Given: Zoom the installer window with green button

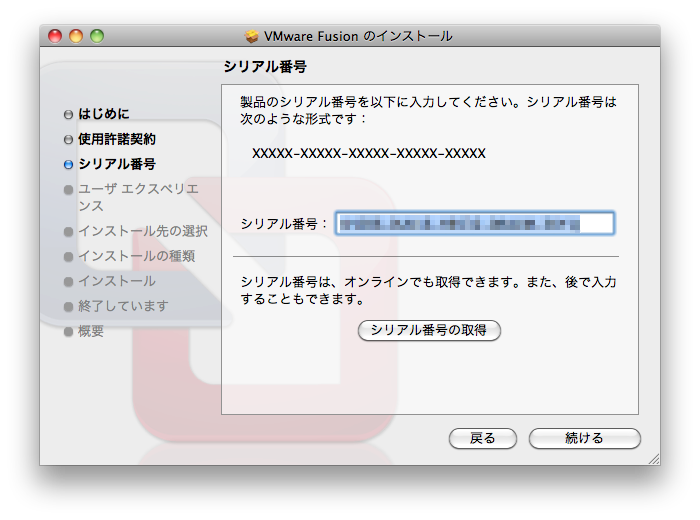Looking at the screenshot, I should coord(97,36).
